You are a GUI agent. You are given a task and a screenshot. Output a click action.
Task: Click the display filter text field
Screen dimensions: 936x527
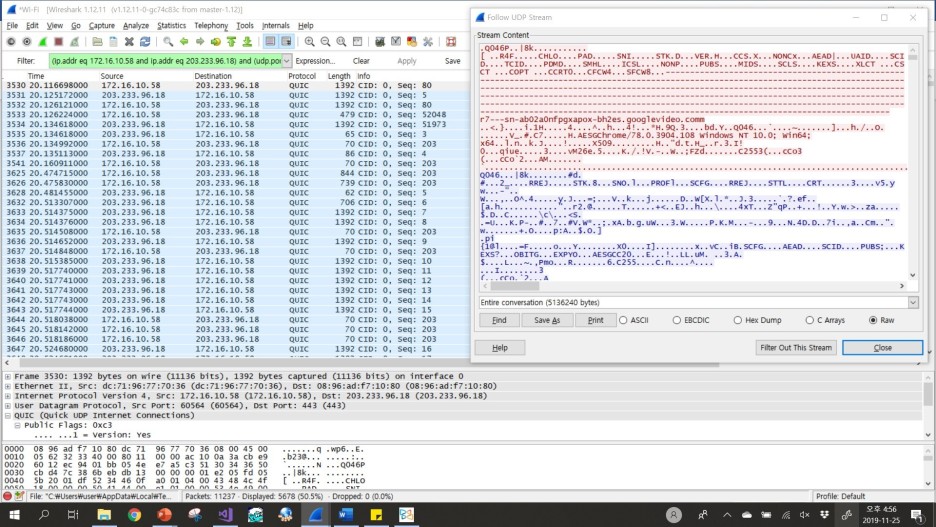165,61
